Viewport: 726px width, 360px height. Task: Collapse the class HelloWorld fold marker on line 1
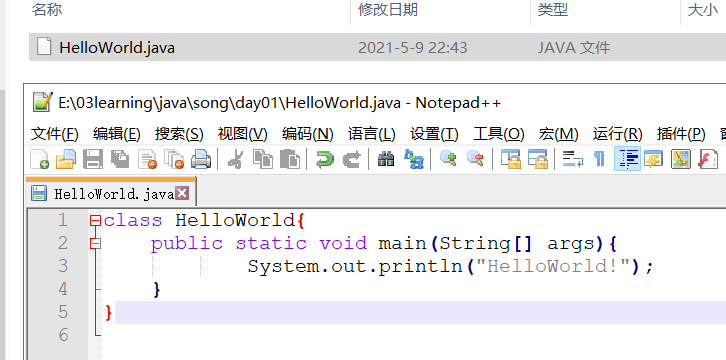pos(95,221)
